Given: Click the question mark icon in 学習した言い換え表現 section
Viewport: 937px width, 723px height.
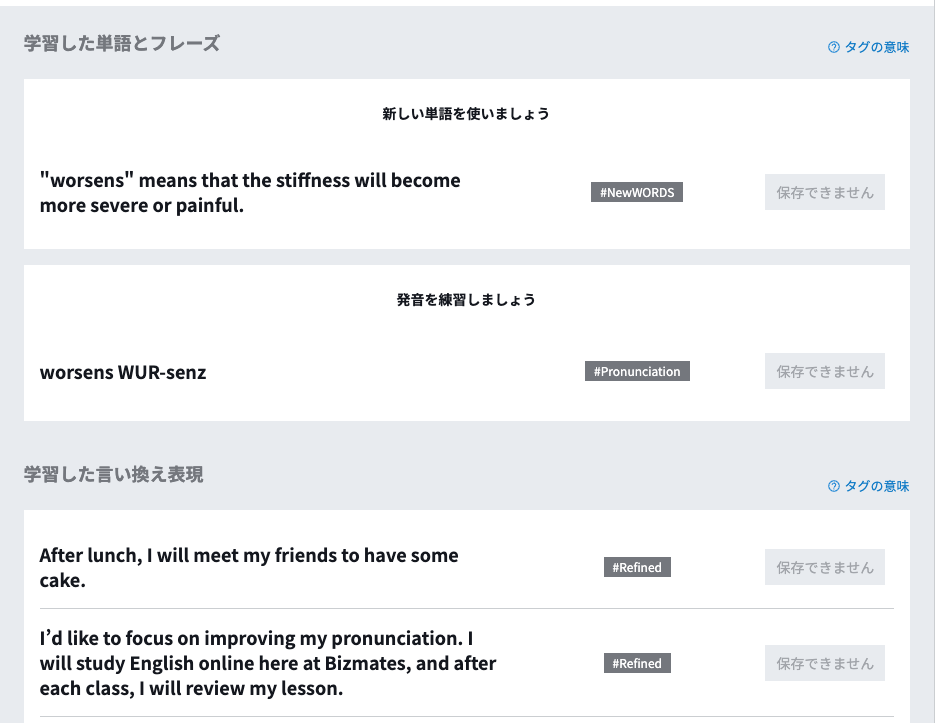Looking at the screenshot, I should 834,486.
